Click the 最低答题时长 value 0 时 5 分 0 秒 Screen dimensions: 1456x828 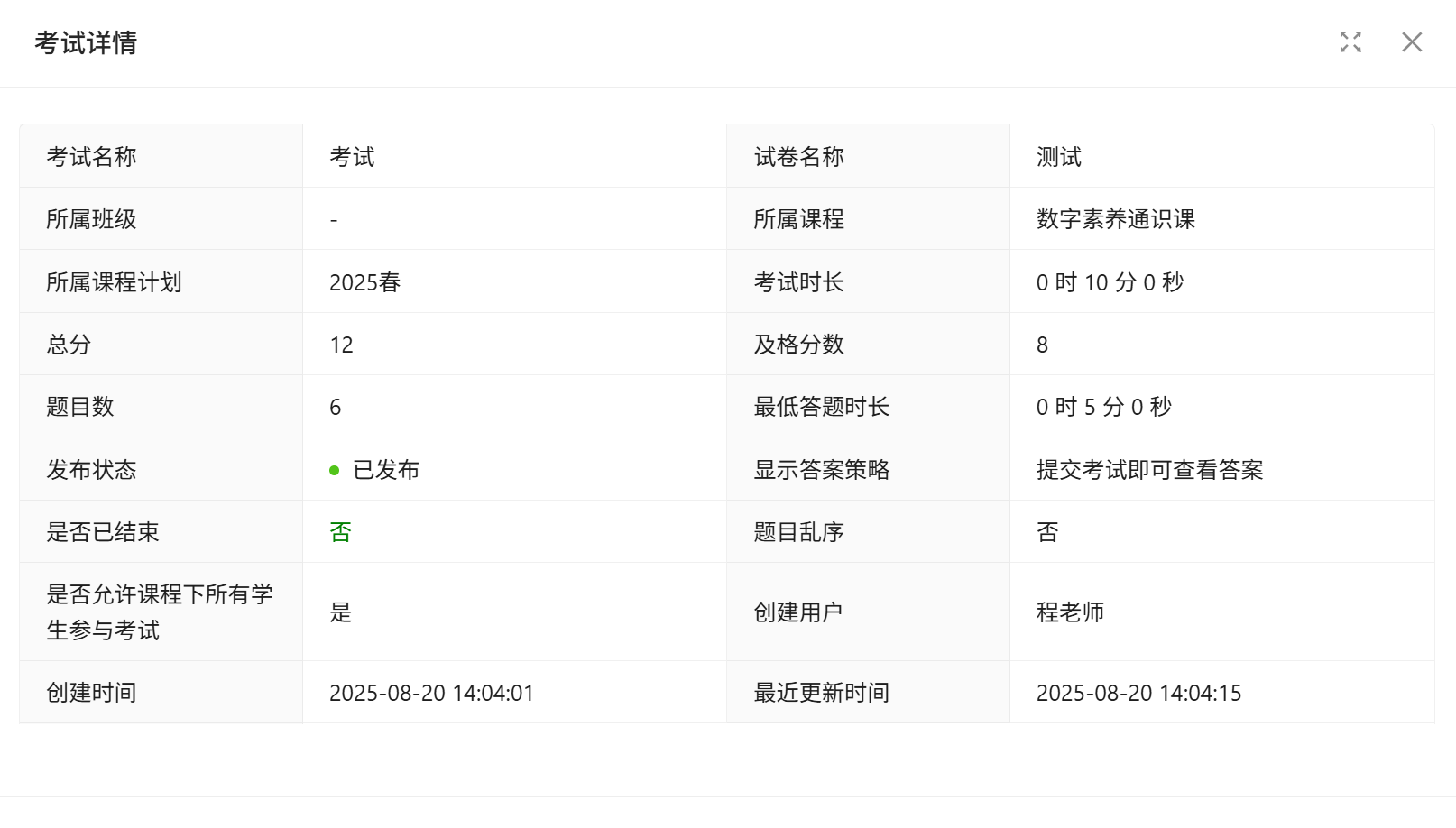click(1103, 407)
